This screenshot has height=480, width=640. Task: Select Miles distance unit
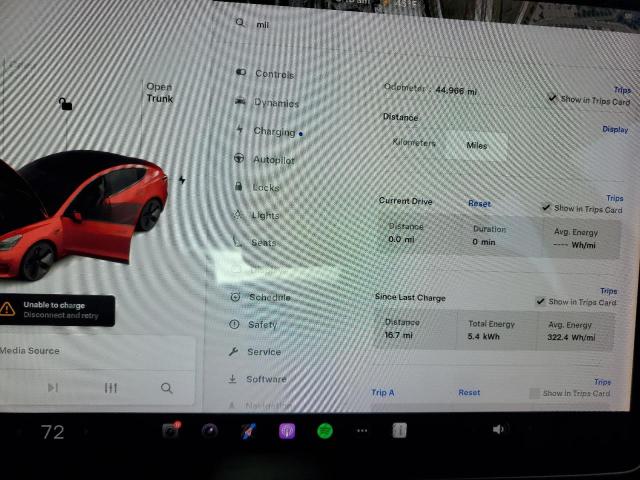(476, 145)
